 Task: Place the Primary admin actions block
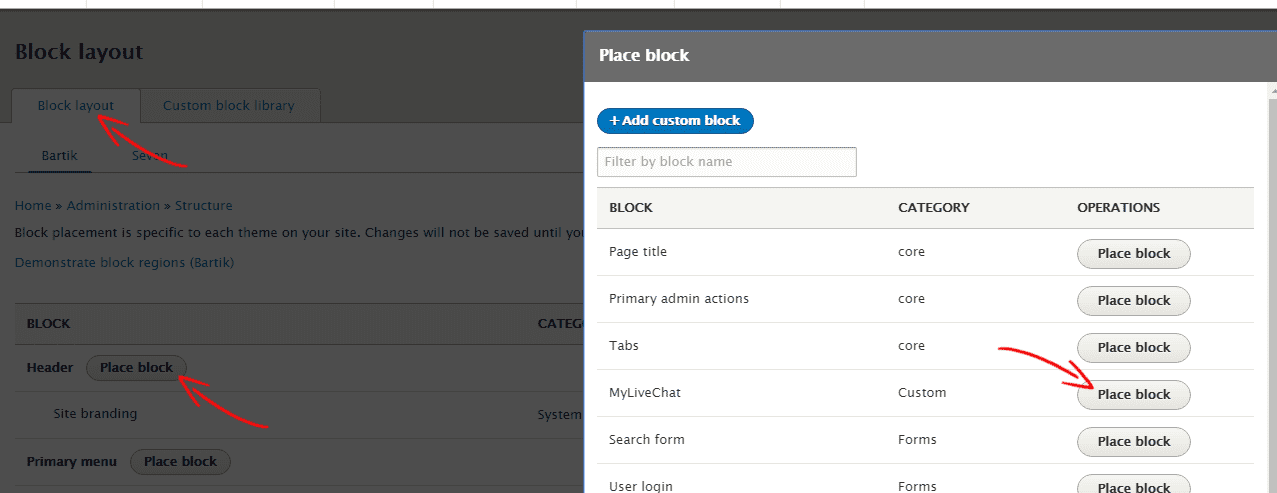pos(1133,301)
